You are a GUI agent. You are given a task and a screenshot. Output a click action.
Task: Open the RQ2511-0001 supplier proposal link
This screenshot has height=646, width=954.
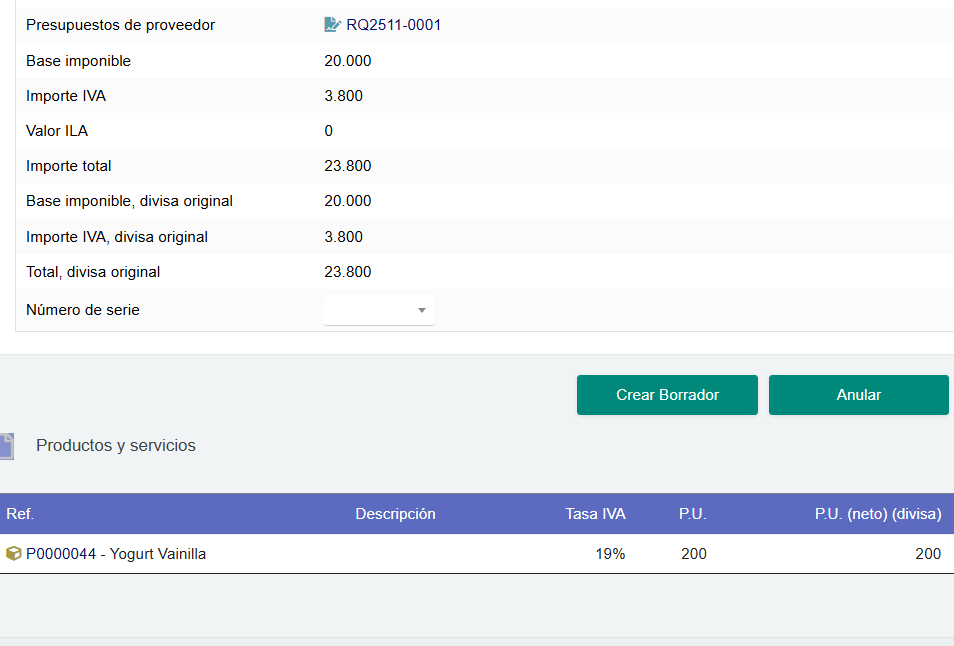click(x=393, y=25)
